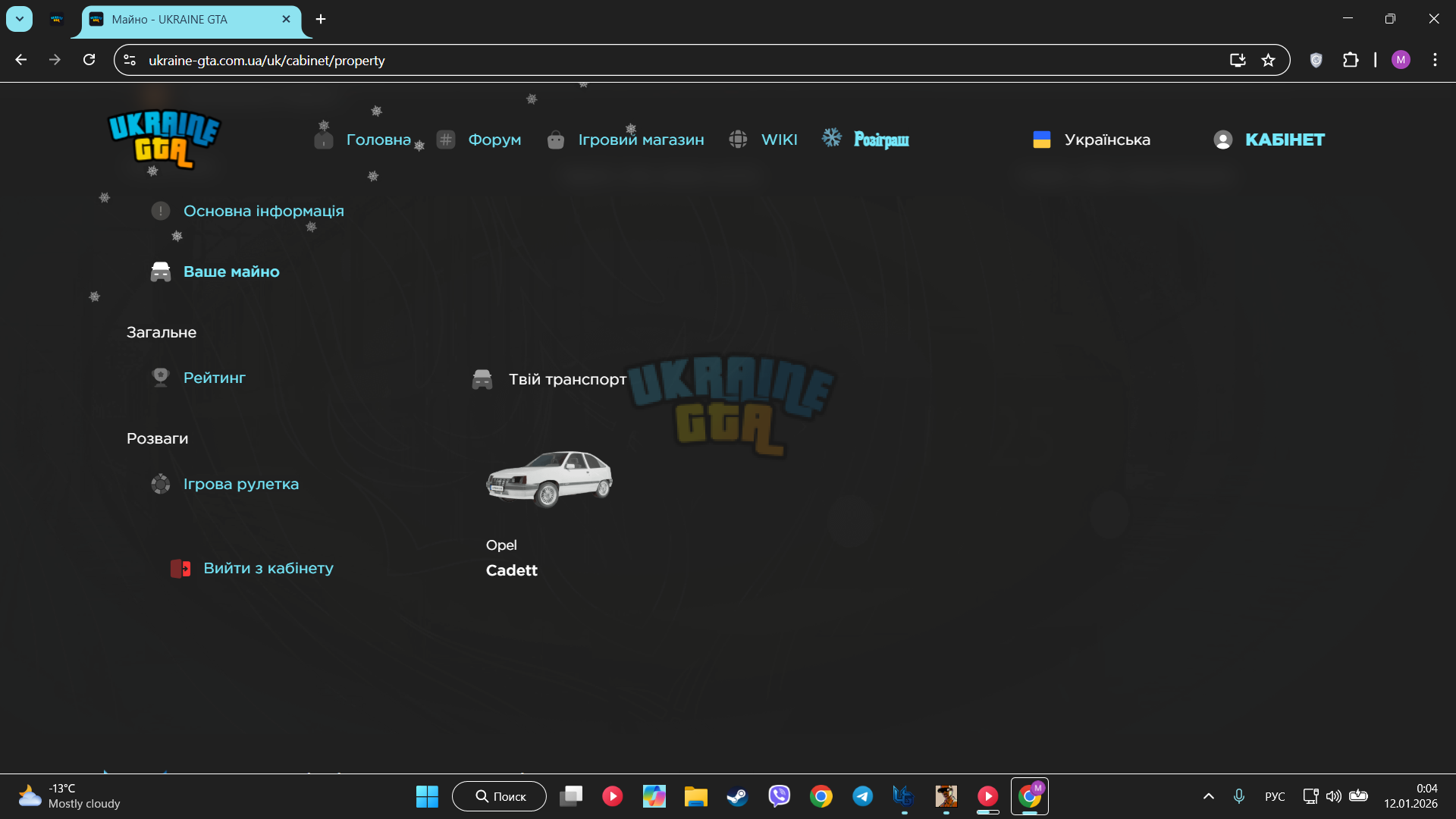
Task: Open the Форум navigation link
Action: pyautogui.click(x=494, y=140)
